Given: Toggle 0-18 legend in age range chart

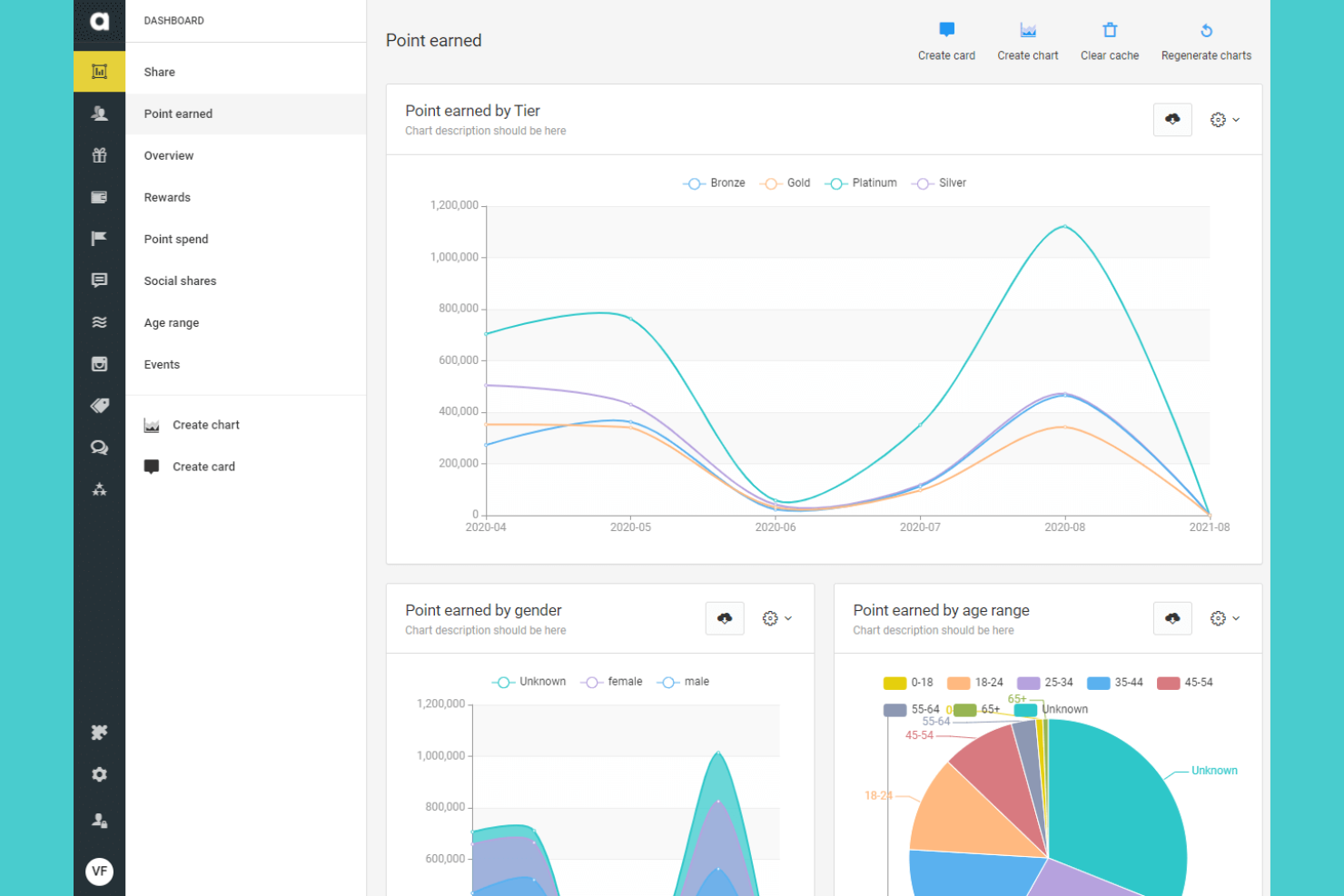Looking at the screenshot, I should 908,683.
